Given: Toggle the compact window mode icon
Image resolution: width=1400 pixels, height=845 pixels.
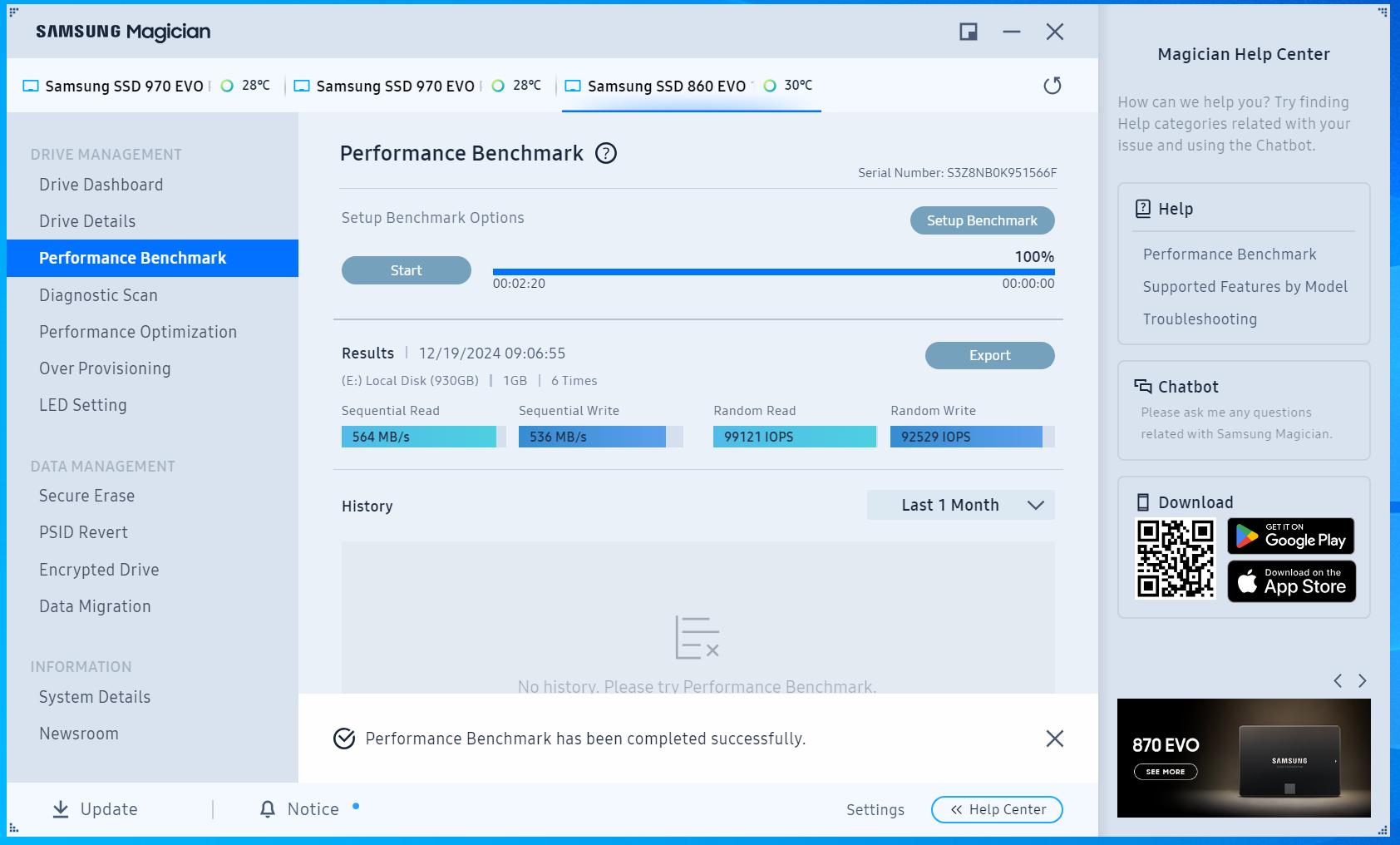Looking at the screenshot, I should [x=969, y=32].
